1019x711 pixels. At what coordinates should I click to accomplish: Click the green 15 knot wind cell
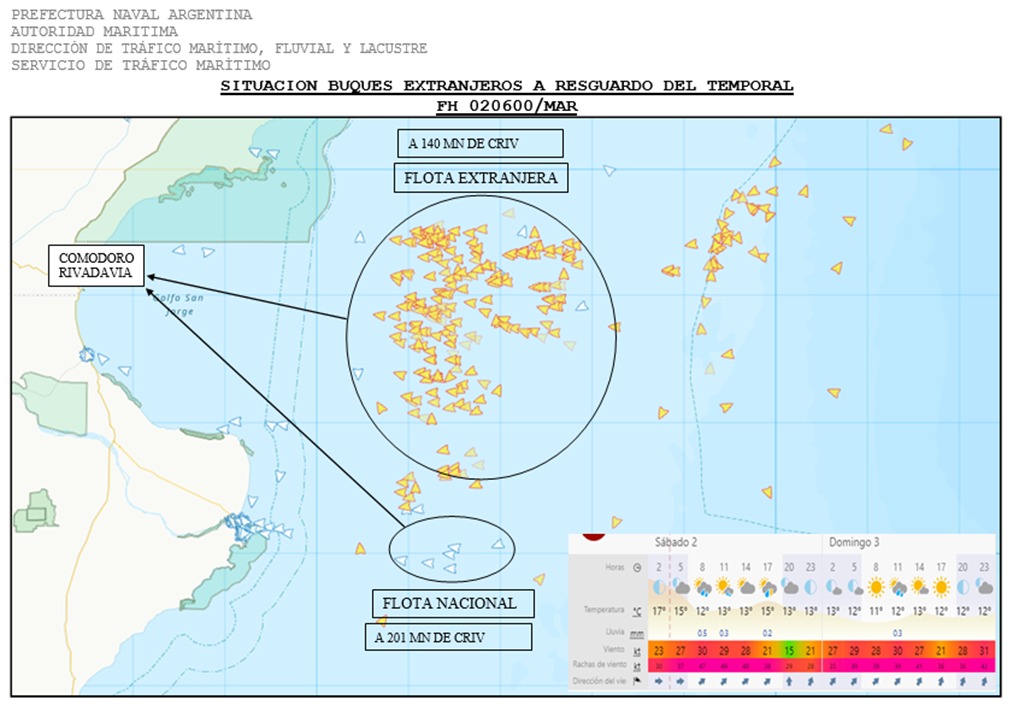(x=789, y=651)
